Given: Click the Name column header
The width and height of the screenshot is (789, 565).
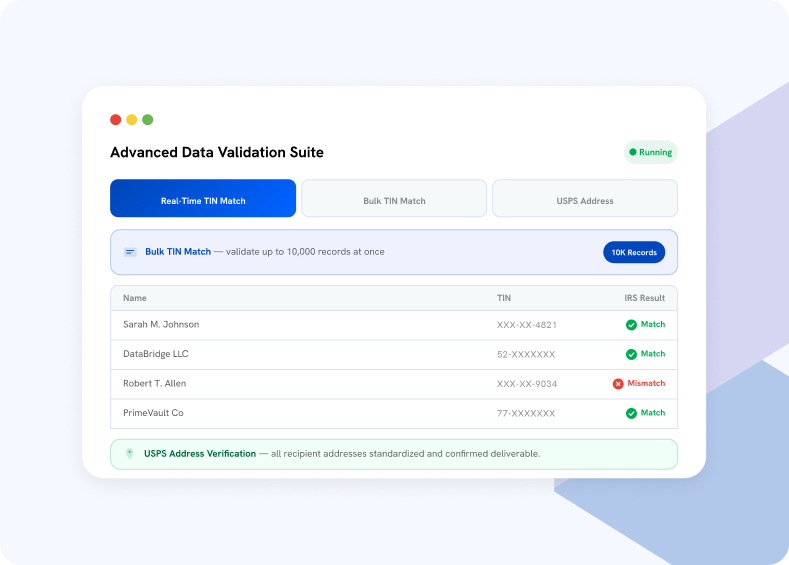Looking at the screenshot, I should point(135,298).
